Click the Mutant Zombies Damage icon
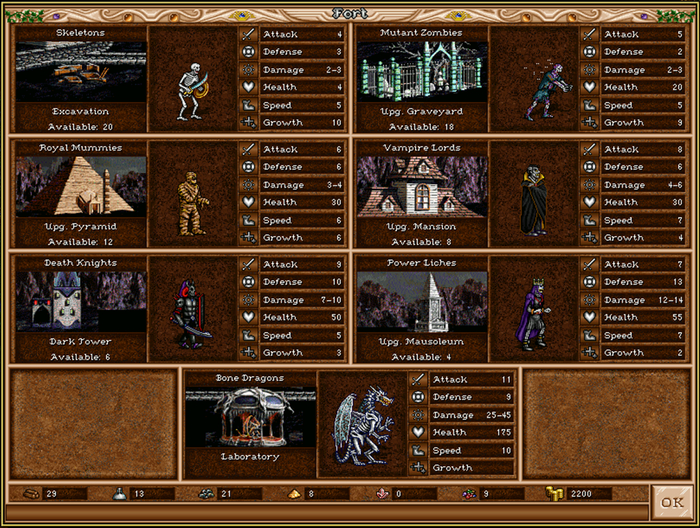The width and height of the screenshot is (700, 528). (589, 70)
